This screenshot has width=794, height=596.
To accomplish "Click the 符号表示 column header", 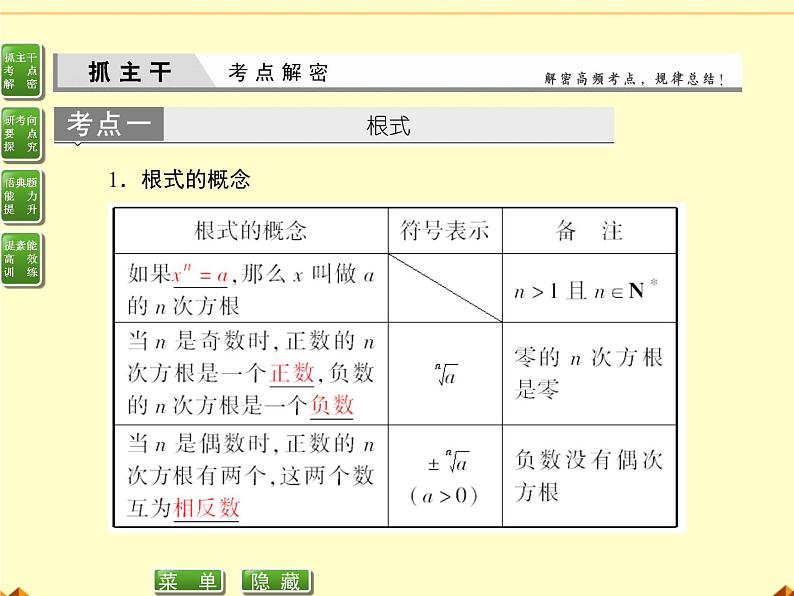I will [444, 231].
